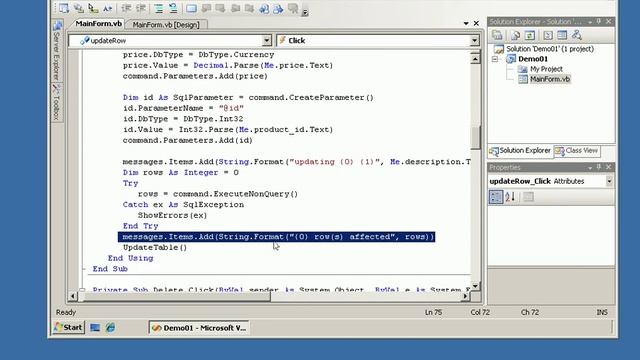Image resolution: width=640 pixels, height=360 pixels.
Task: Click View Designer icon in Solution Explorer
Action: tap(562, 36)
